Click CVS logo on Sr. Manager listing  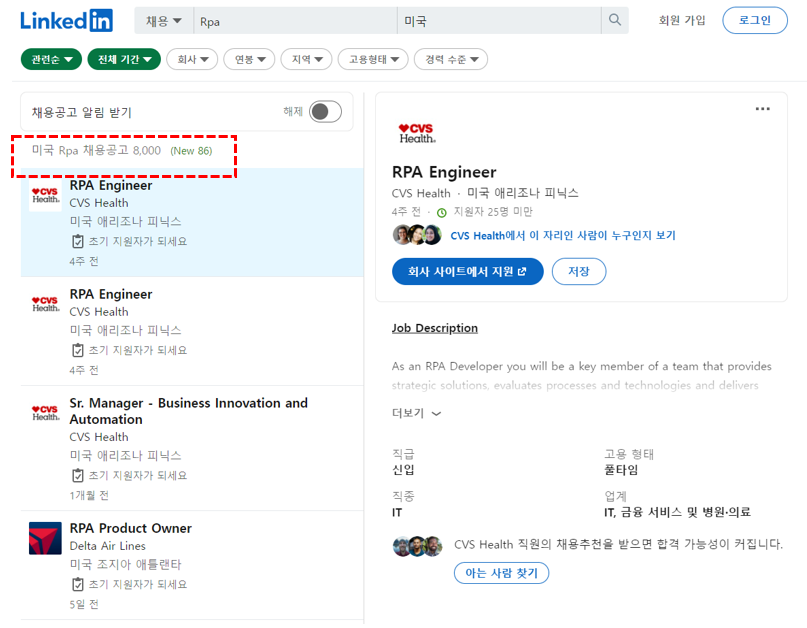tap(45, 413)
